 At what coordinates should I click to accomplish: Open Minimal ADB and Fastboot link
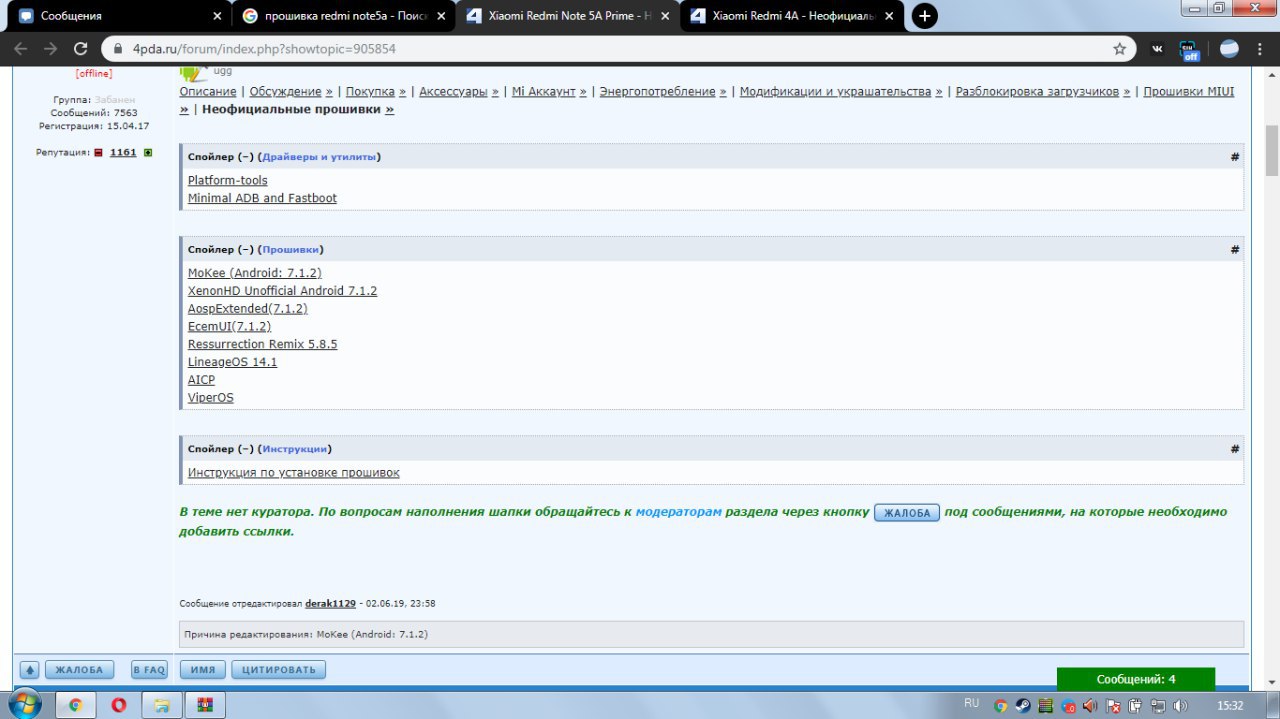[262, 198]
